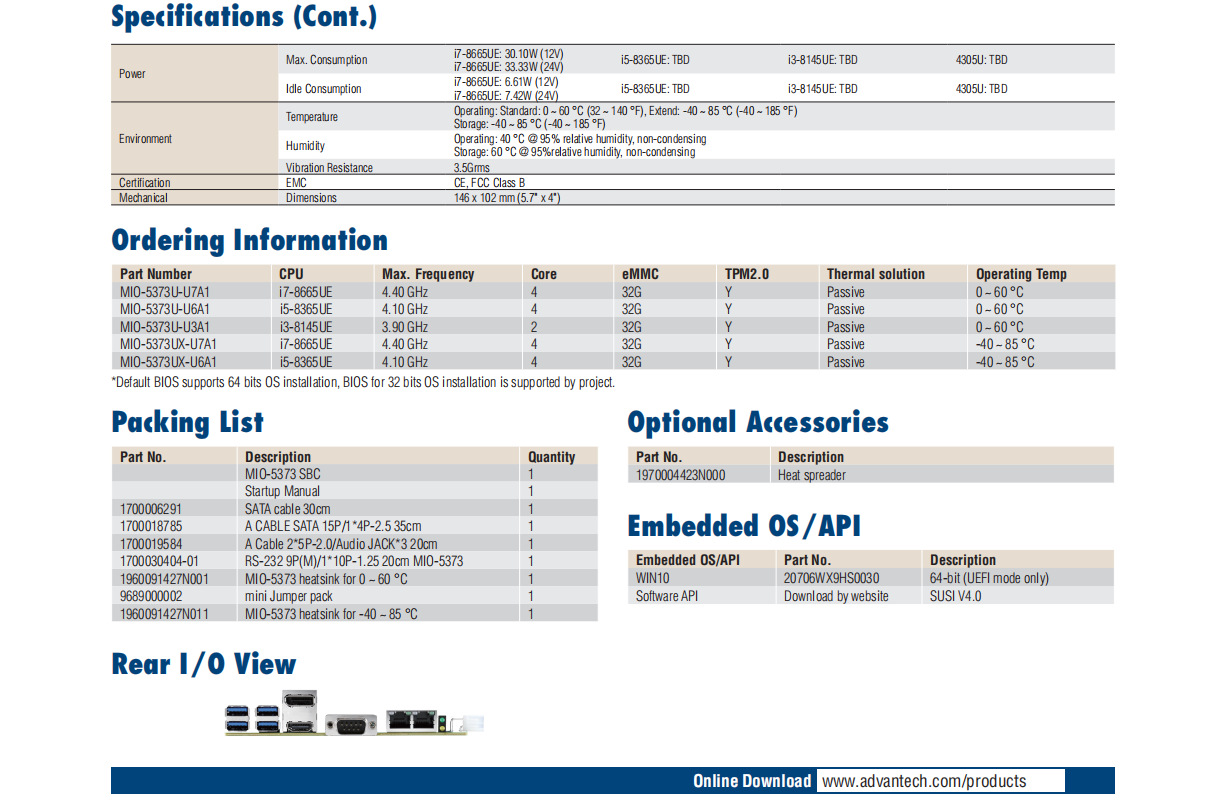This screenshot has height=803, width=1226.
Task: Select the "Specifications (Cont.)" heading
Action: tap(244, 17)
